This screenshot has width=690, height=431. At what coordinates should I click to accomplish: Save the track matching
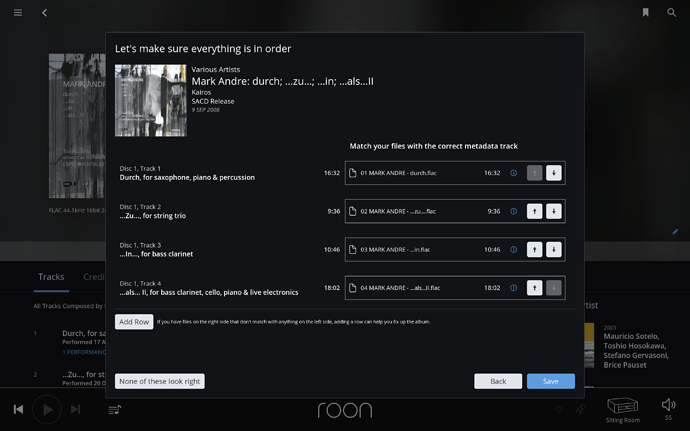tap(551, 381)
